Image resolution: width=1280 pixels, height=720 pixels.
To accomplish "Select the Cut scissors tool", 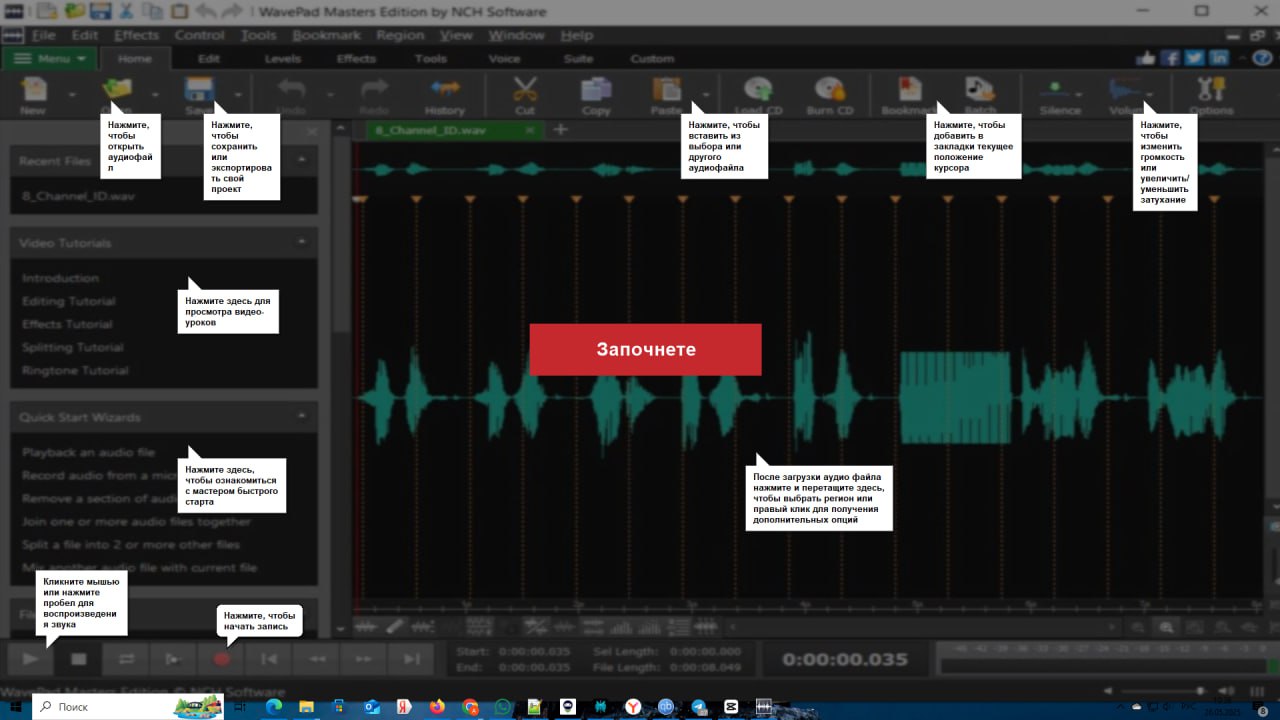I will coord(525,90).
